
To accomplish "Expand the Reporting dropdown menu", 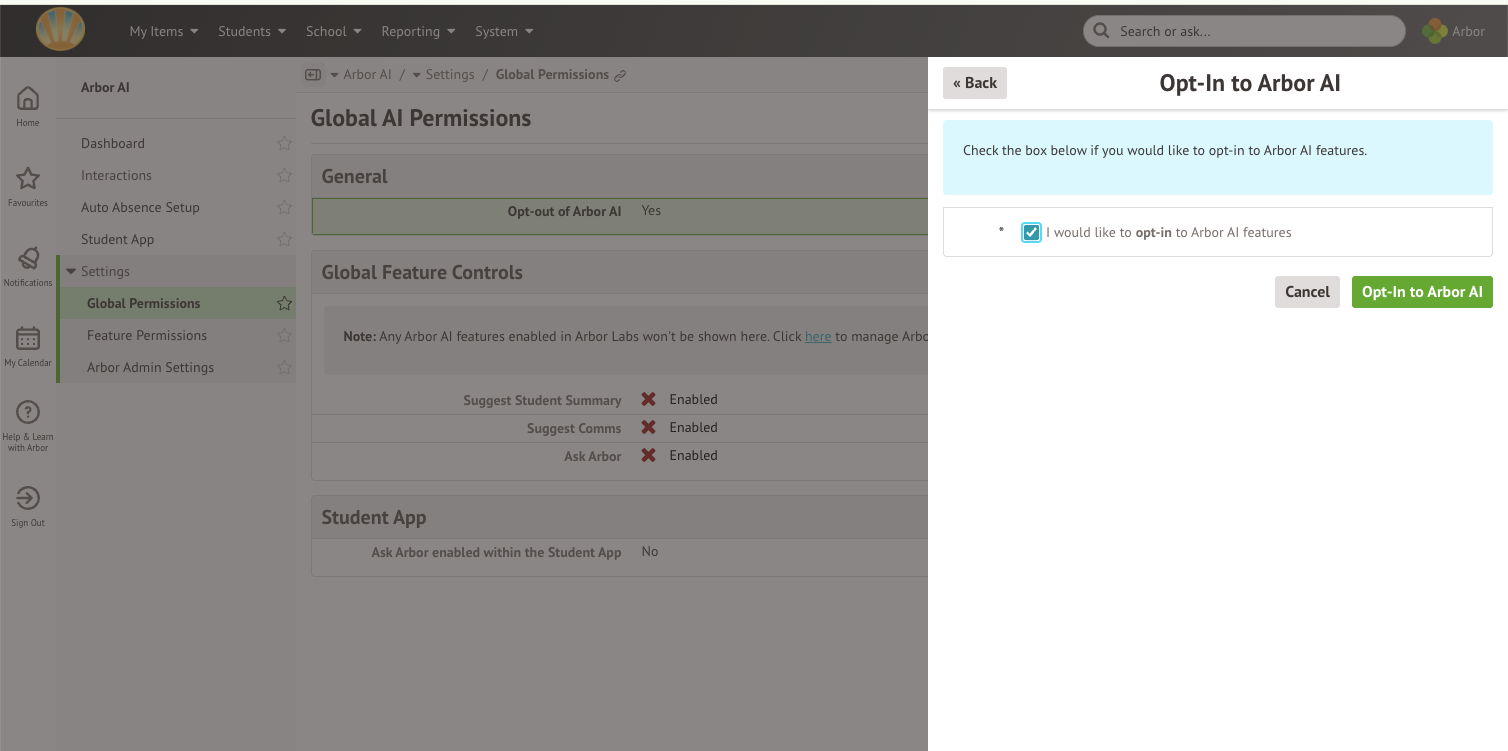I will [418, 31].
